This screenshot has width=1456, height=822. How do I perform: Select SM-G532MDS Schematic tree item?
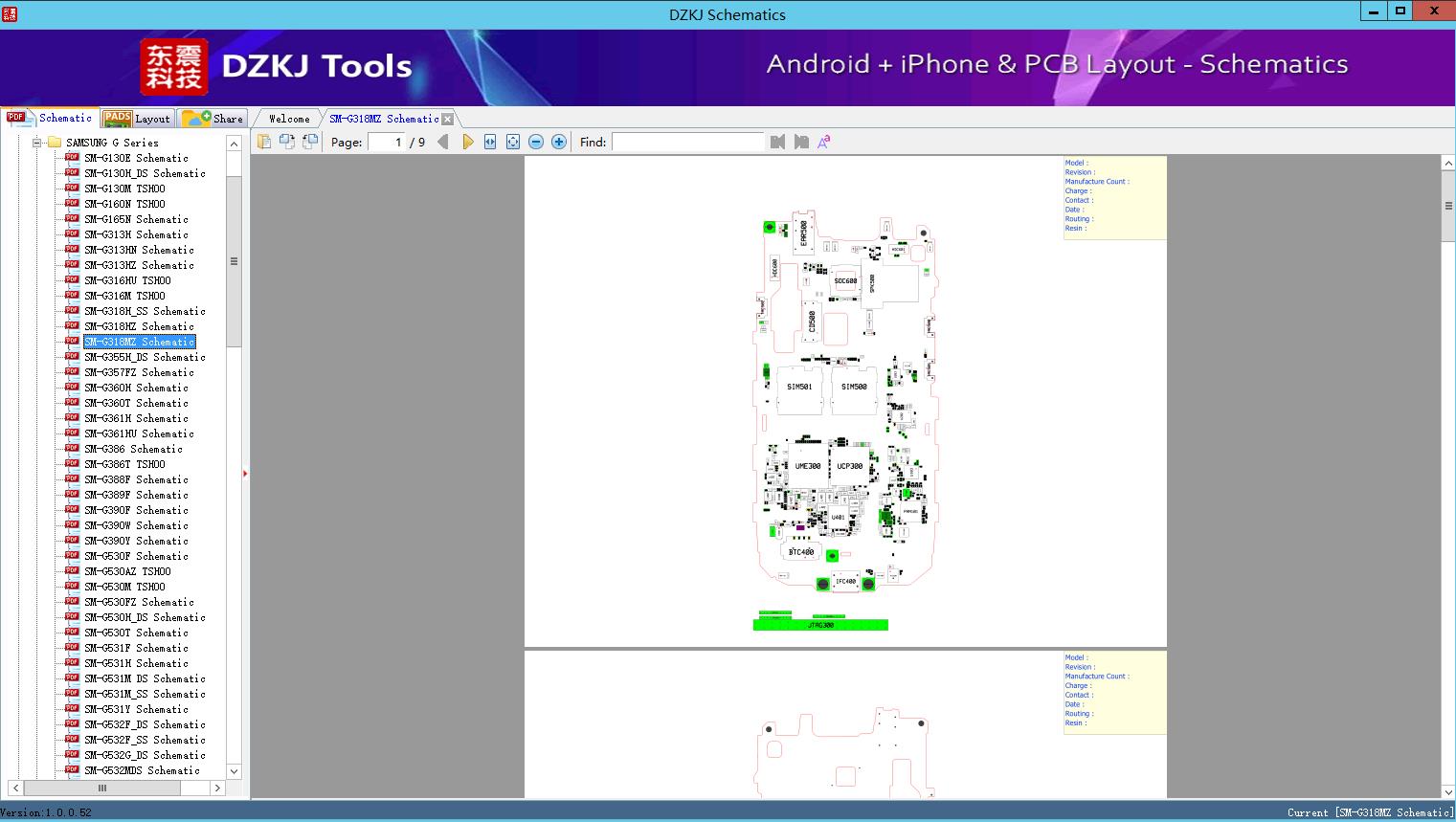pos(142,770)
